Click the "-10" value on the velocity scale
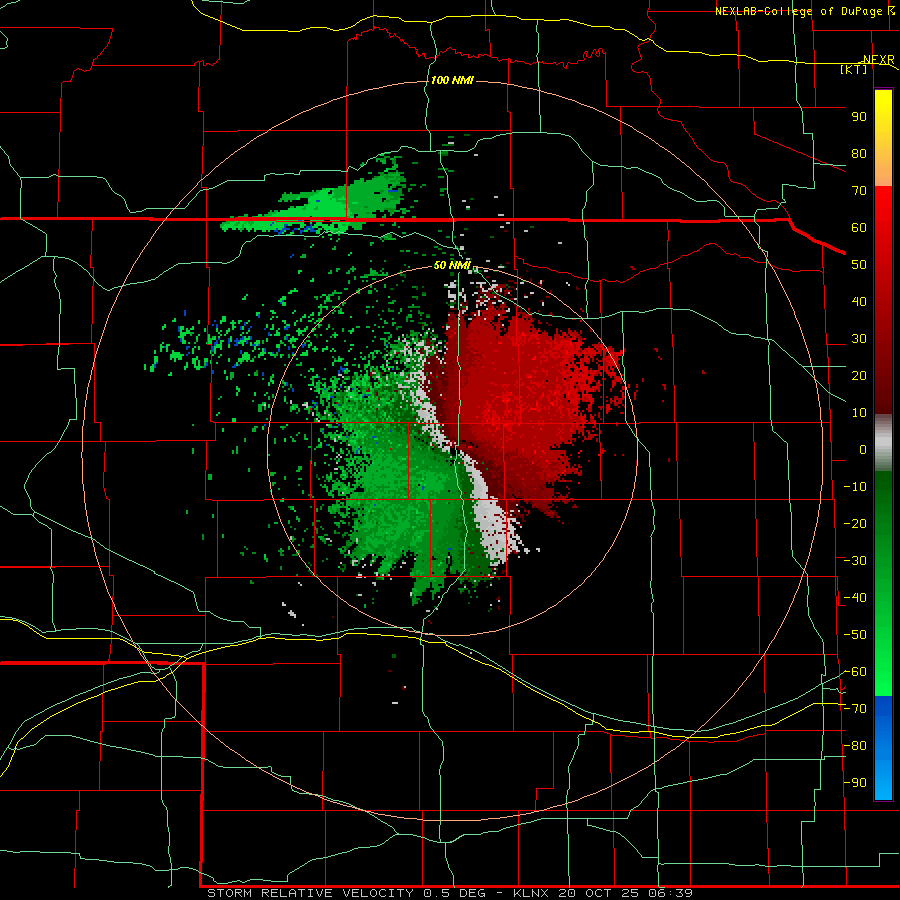The image size is (900, 900). (x=855, y=487)
